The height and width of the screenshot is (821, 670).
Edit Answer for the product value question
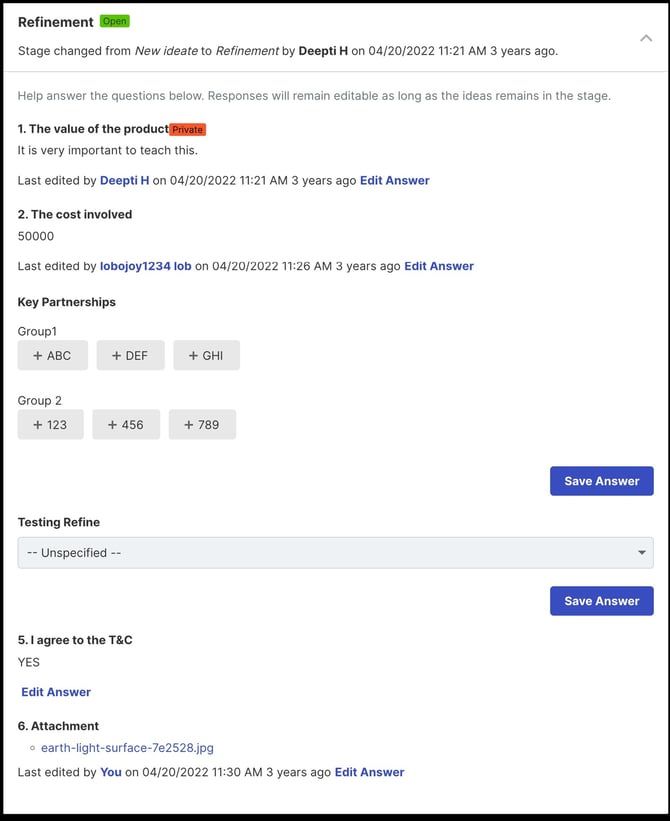[395, 180]
